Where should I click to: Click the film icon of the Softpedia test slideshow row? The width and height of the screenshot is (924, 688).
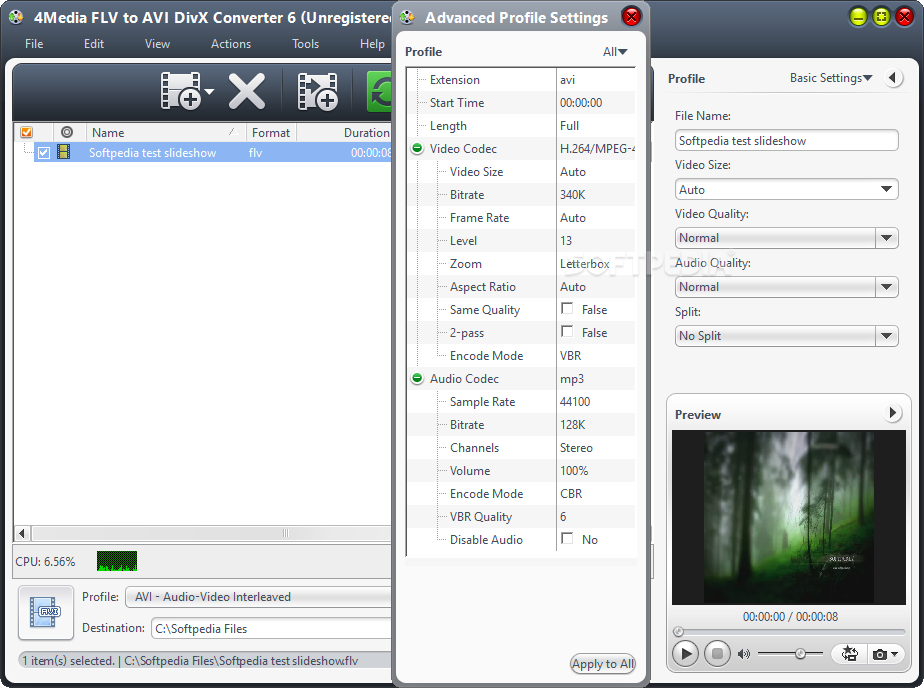tap(63, 152)
